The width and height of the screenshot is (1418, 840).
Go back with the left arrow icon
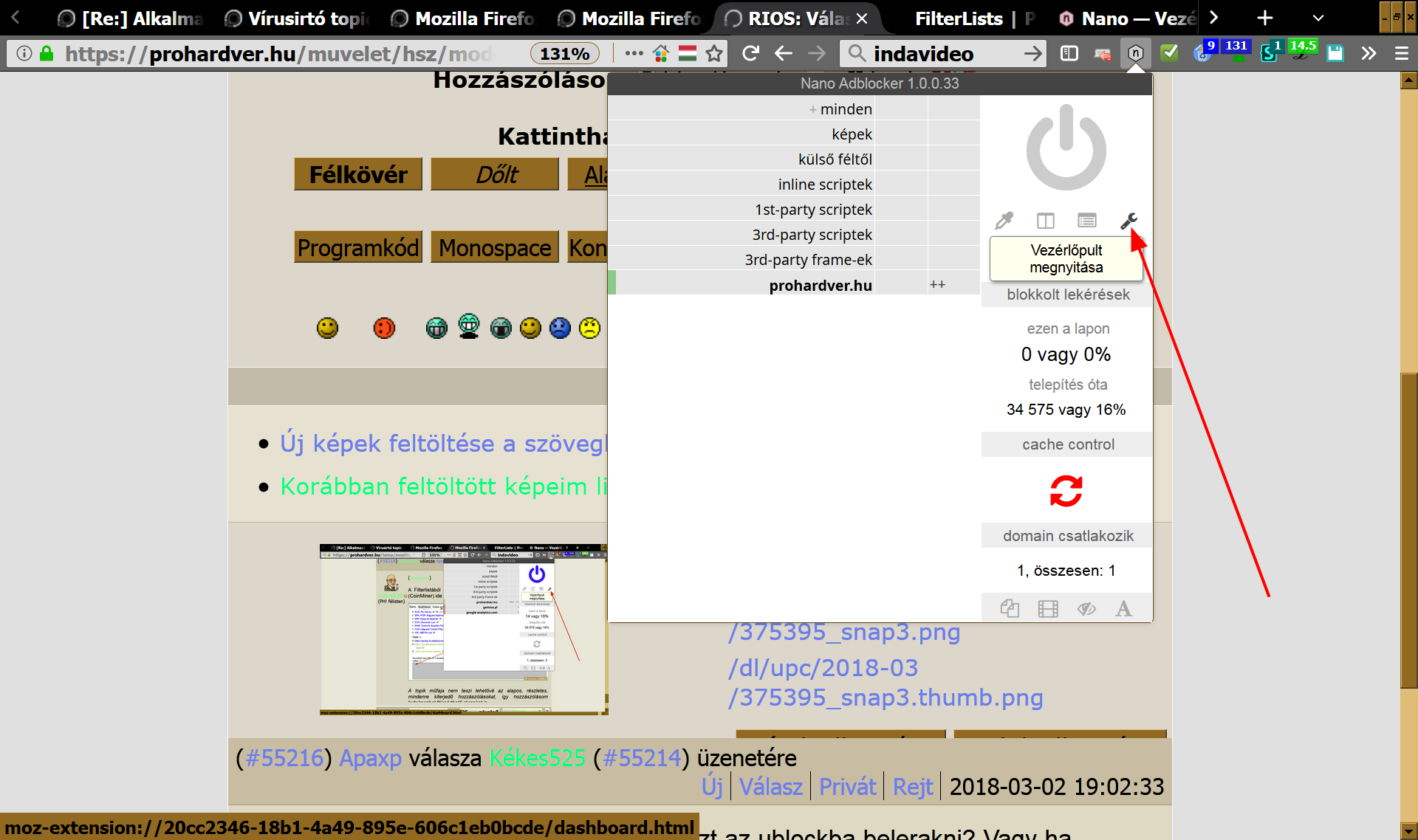point(784,53)
